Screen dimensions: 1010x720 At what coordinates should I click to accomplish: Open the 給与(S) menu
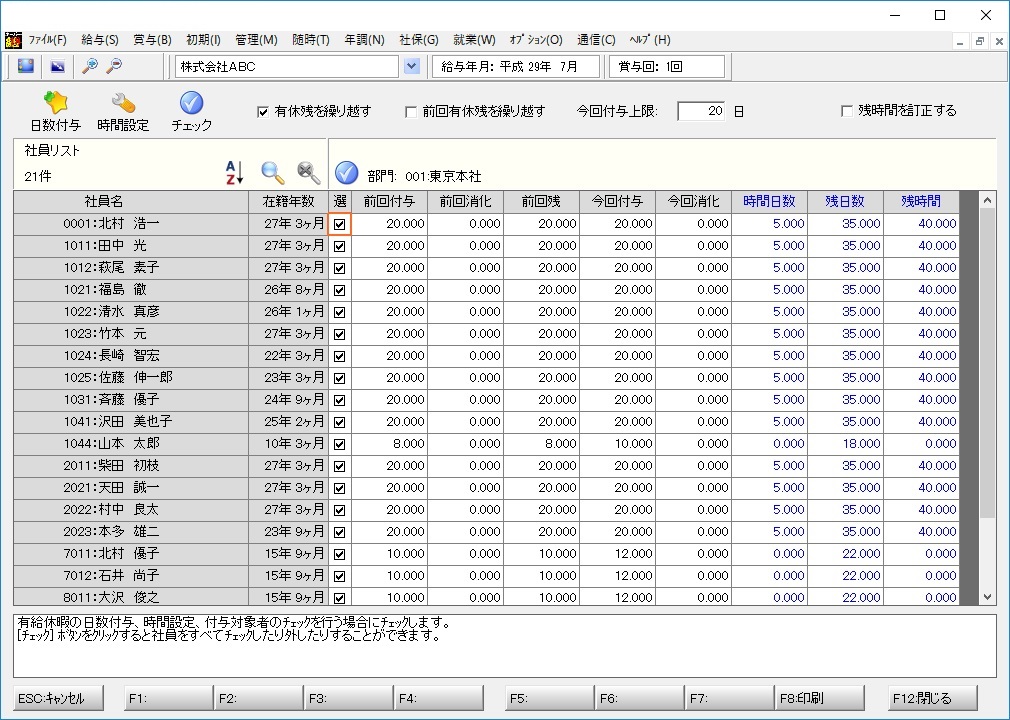pyautogui.click(x=100, y=40)
